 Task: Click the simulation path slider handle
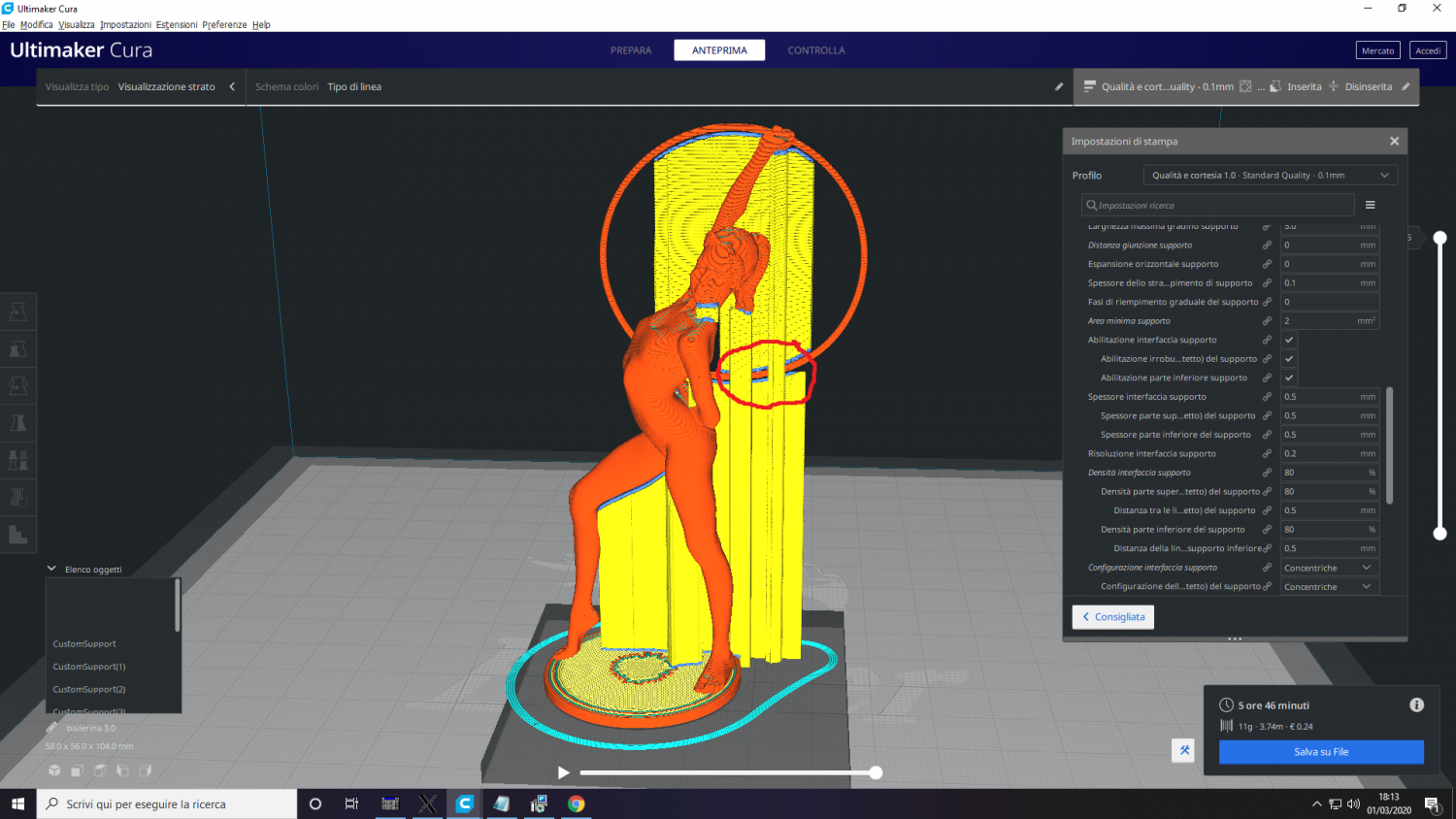pyautogui.click(x=876, y=772)
